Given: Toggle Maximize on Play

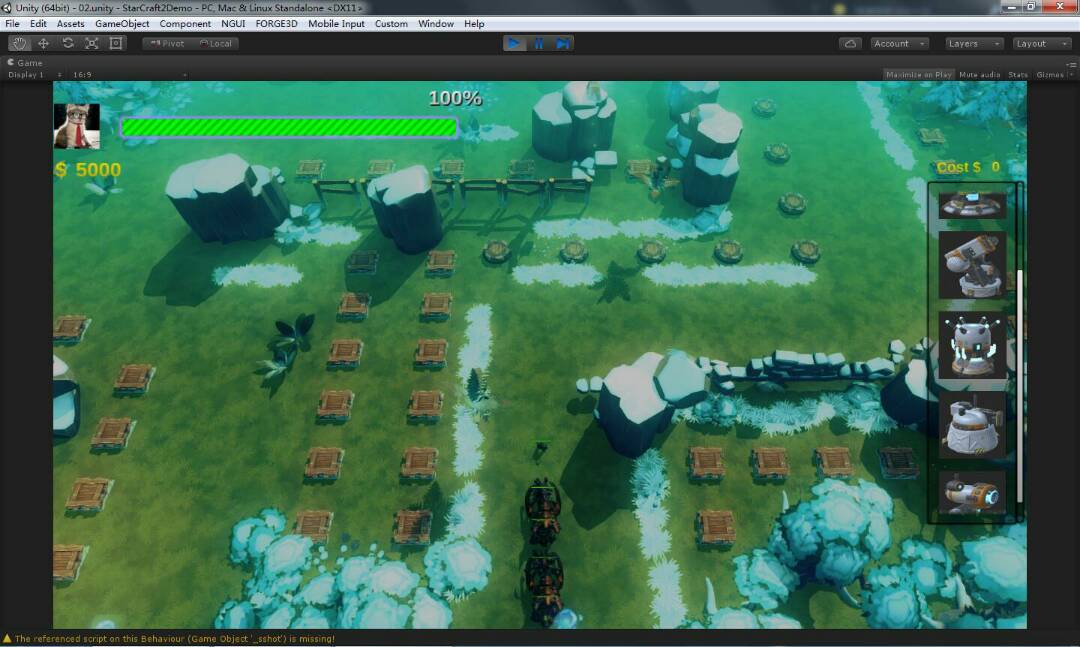Looking at the screenshot, I should point(919,74).
